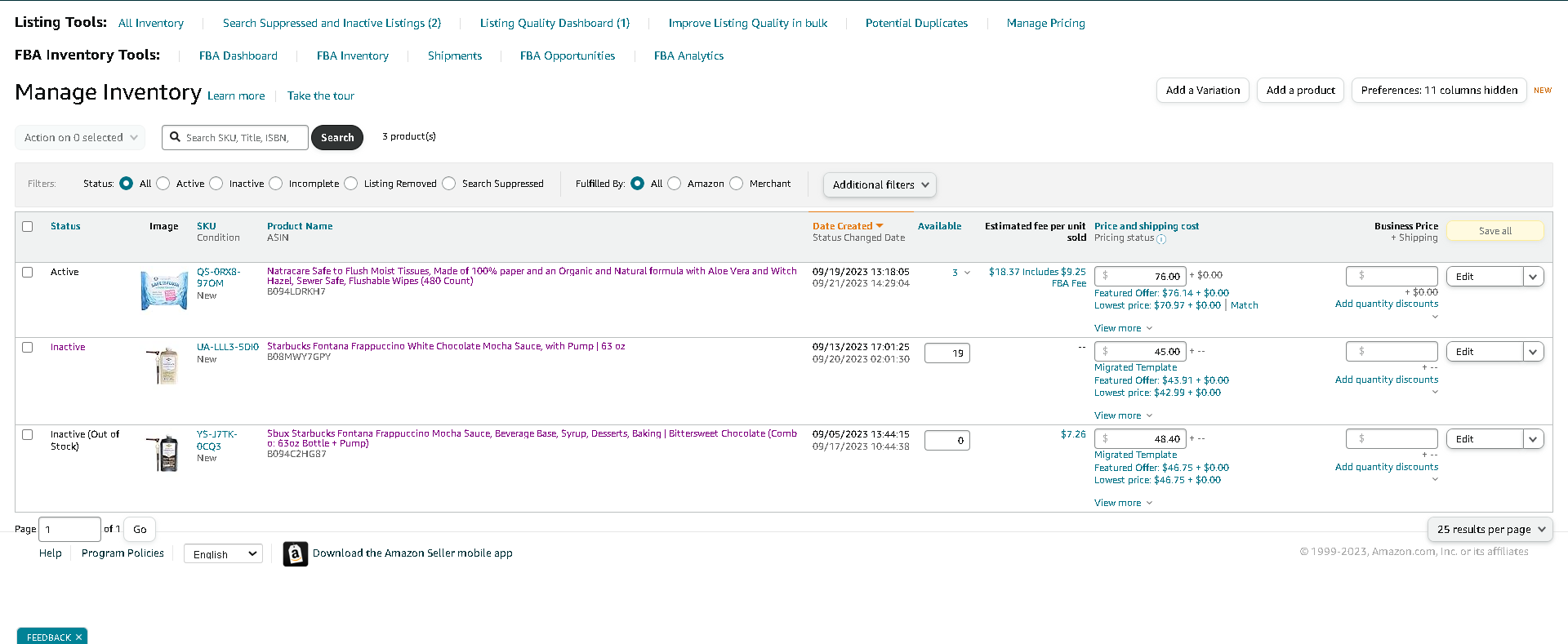Viewport: 1568px width, 644px height.
Task: Open the Program Policies footer link
Action: 122,553
